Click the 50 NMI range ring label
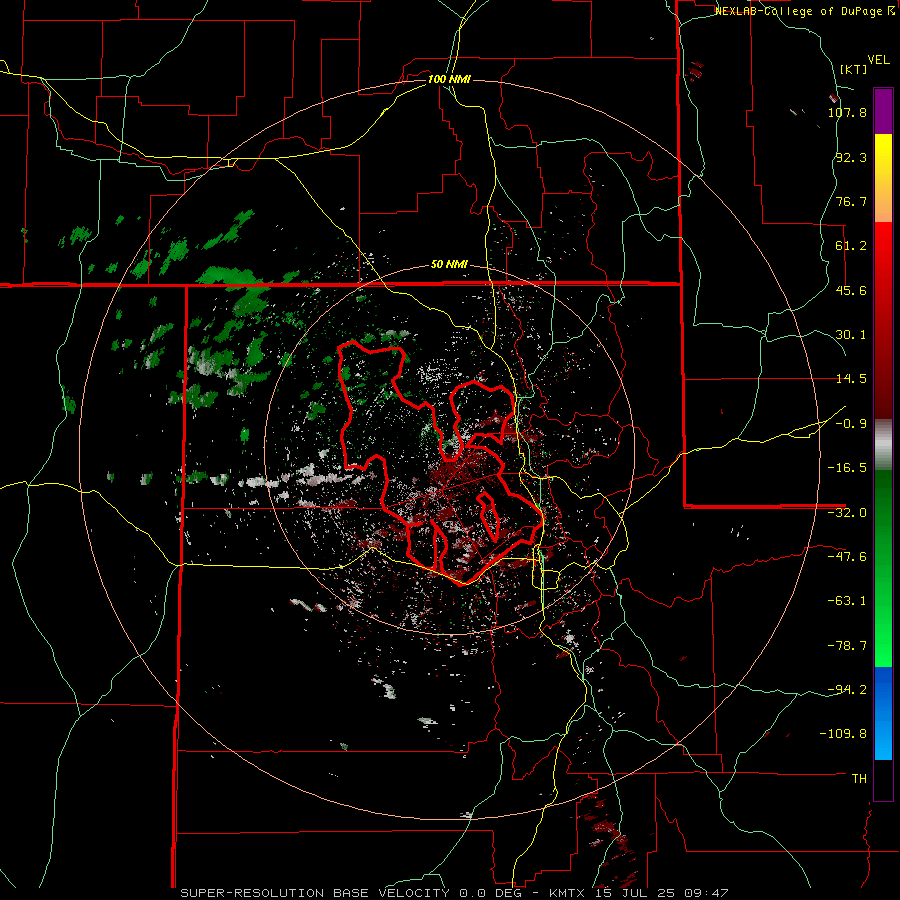Viewport: 900px width, 900px height. click(449, 265)
